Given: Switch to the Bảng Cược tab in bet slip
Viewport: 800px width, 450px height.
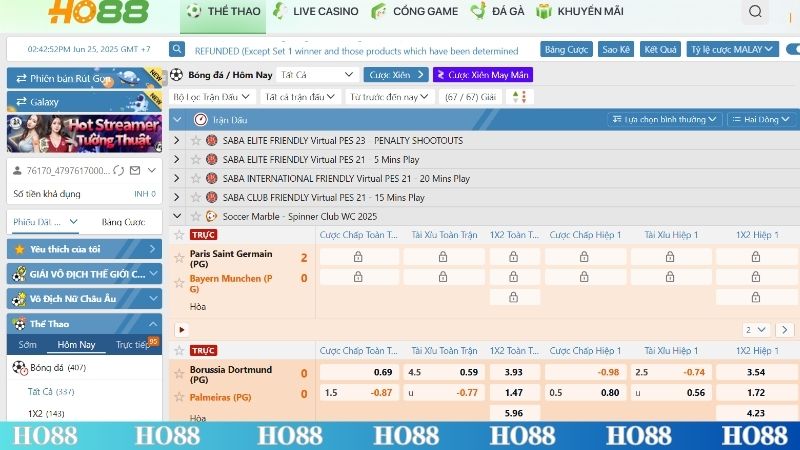Looking at the screenshot, I should pyautogui.click(x=123, y=222).
